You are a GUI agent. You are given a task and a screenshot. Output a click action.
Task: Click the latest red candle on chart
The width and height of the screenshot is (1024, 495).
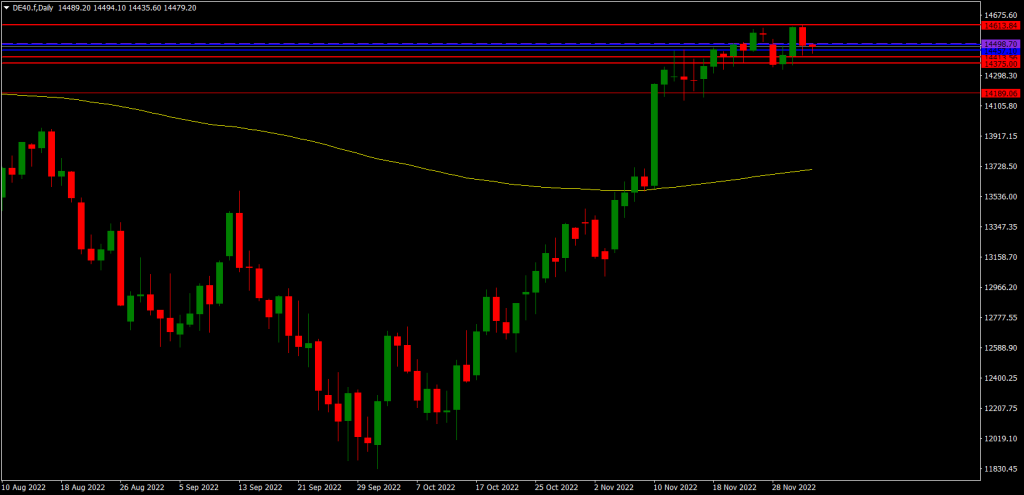click(x=812, y=46)
